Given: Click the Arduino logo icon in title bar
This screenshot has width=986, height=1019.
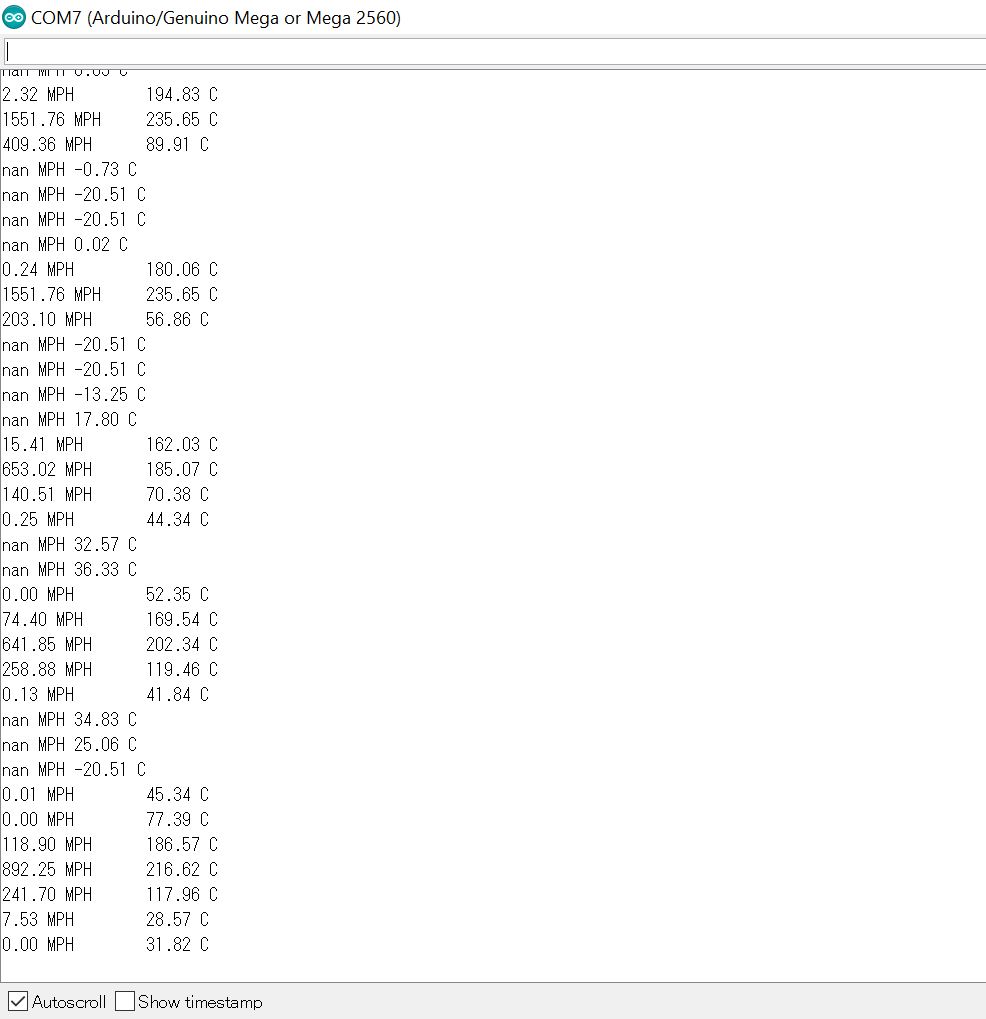Looking at the screenshot, I should pos(14,18).
